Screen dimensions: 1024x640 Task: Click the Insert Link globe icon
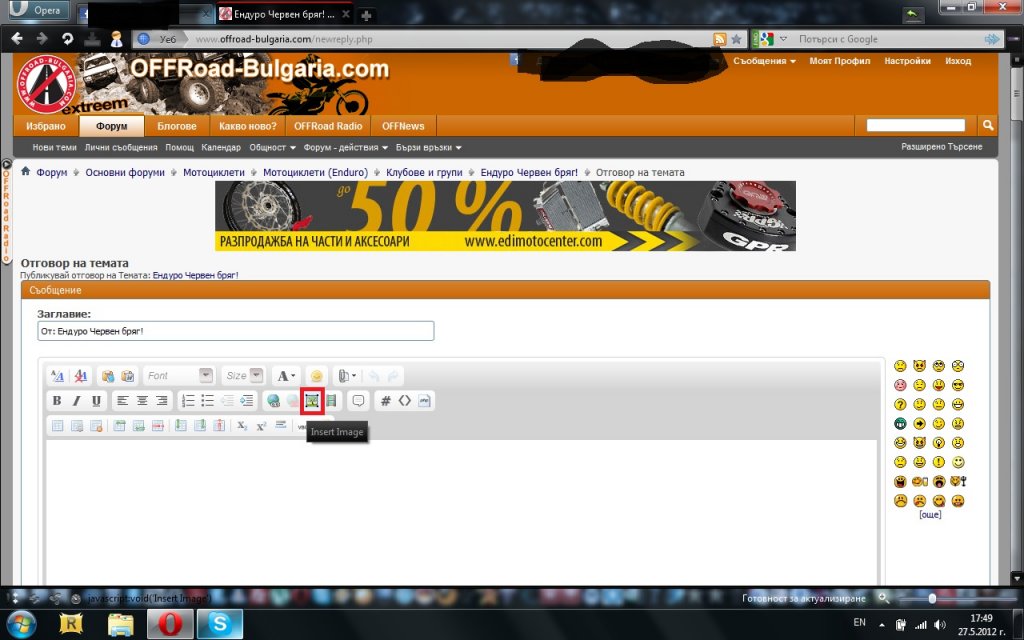point(274,400)
